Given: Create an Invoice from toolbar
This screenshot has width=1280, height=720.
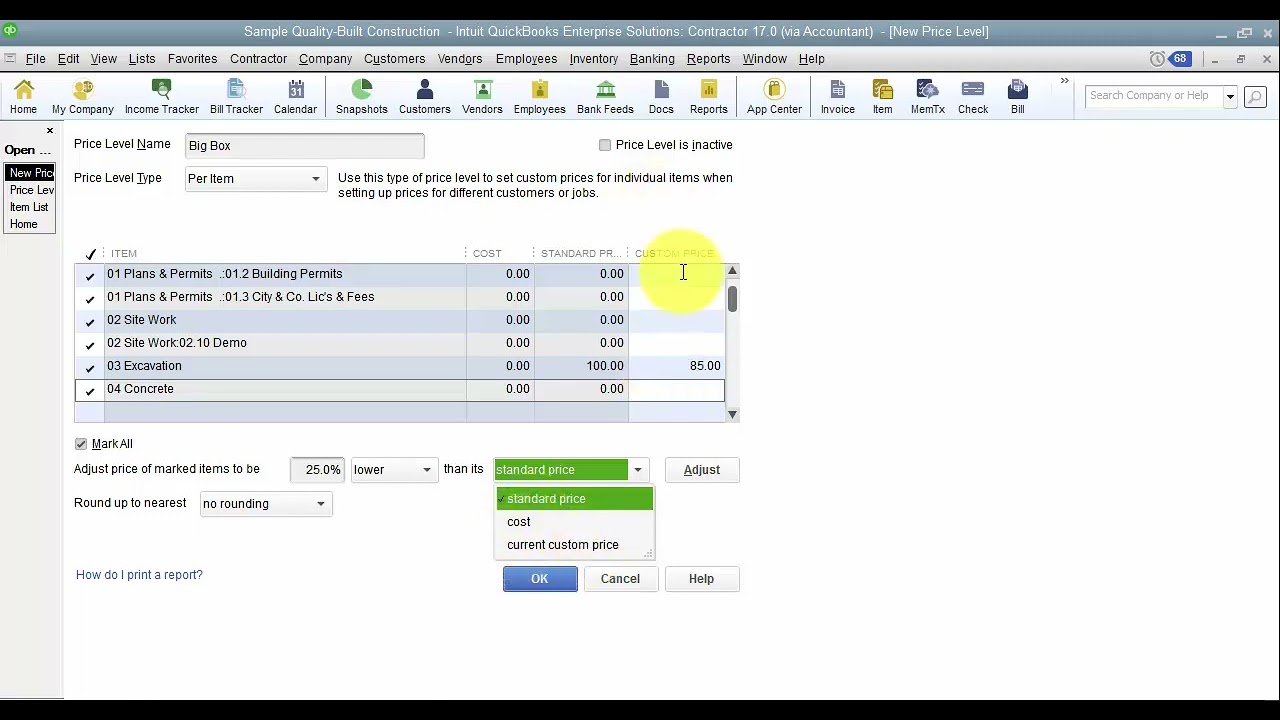Looking at the screenshot, I should pyautogui.click(x=837, y=97).
